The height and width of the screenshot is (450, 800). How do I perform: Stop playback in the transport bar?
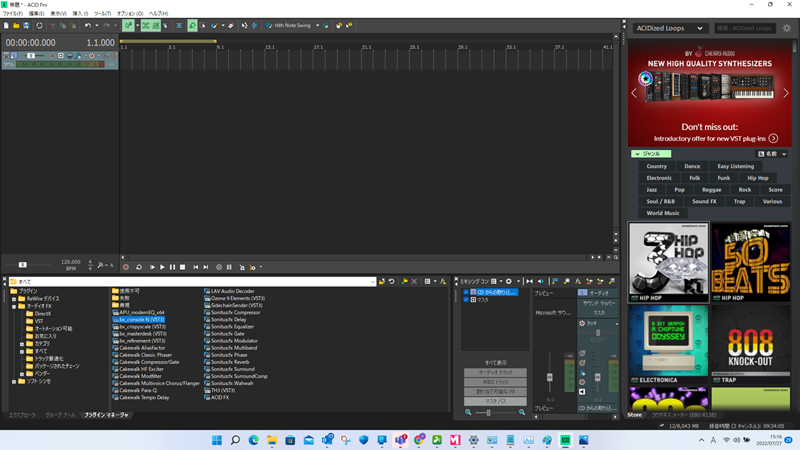click(183, 267)
